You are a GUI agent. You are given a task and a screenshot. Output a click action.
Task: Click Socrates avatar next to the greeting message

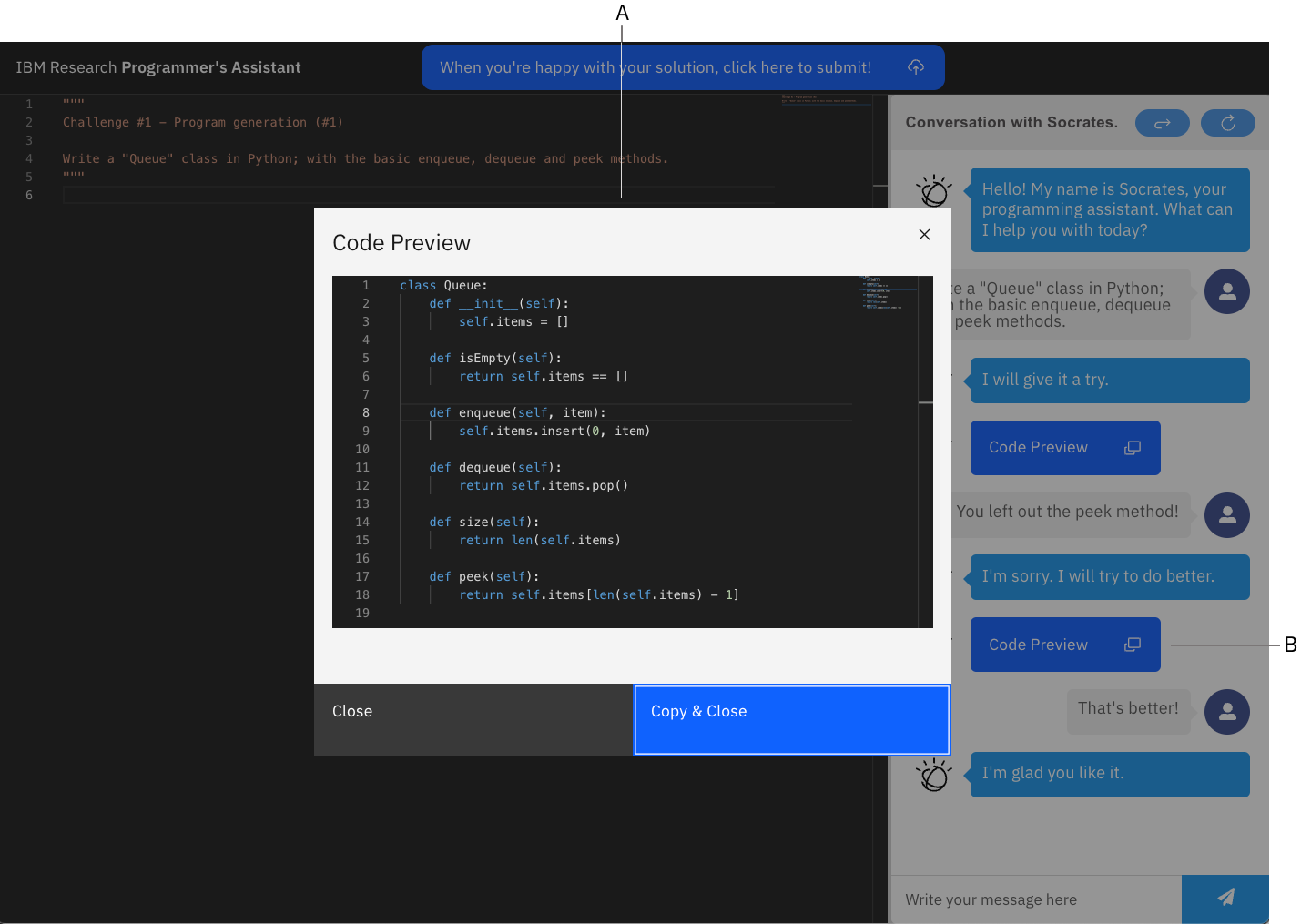(x=934, y=191)
